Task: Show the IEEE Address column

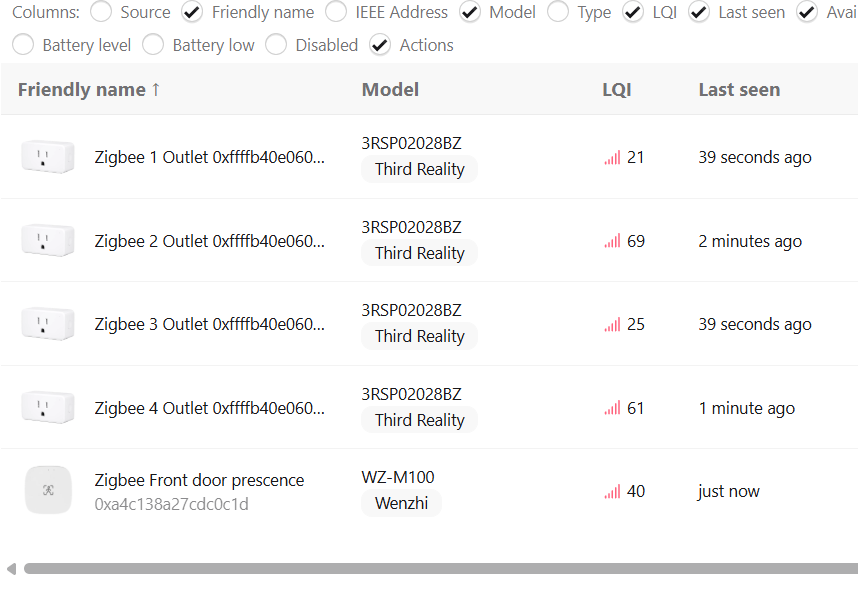Action: [337, 12]
